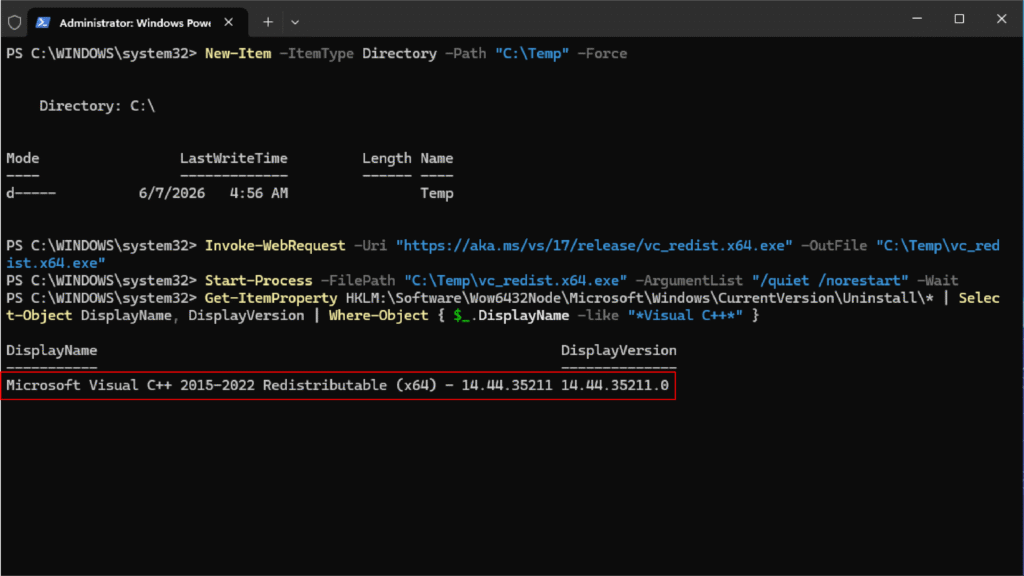Click the Temp directory name in listing
The image size is (1024, 576).
pyautogui.click(x=437, y=194)
